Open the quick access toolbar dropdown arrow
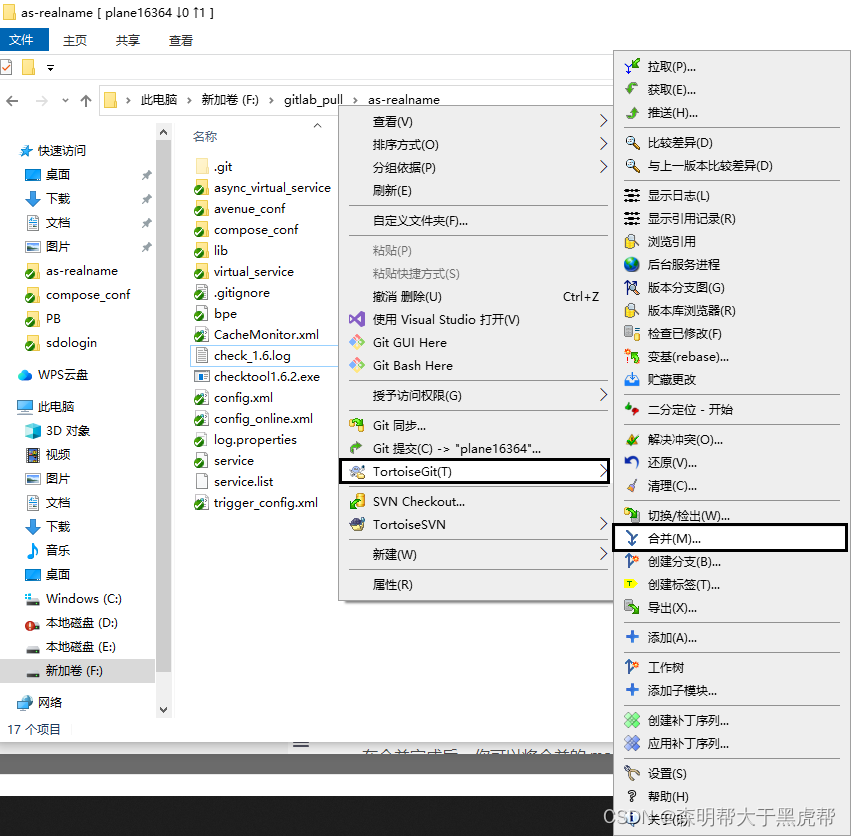851x836 pixels. (50, 68)
